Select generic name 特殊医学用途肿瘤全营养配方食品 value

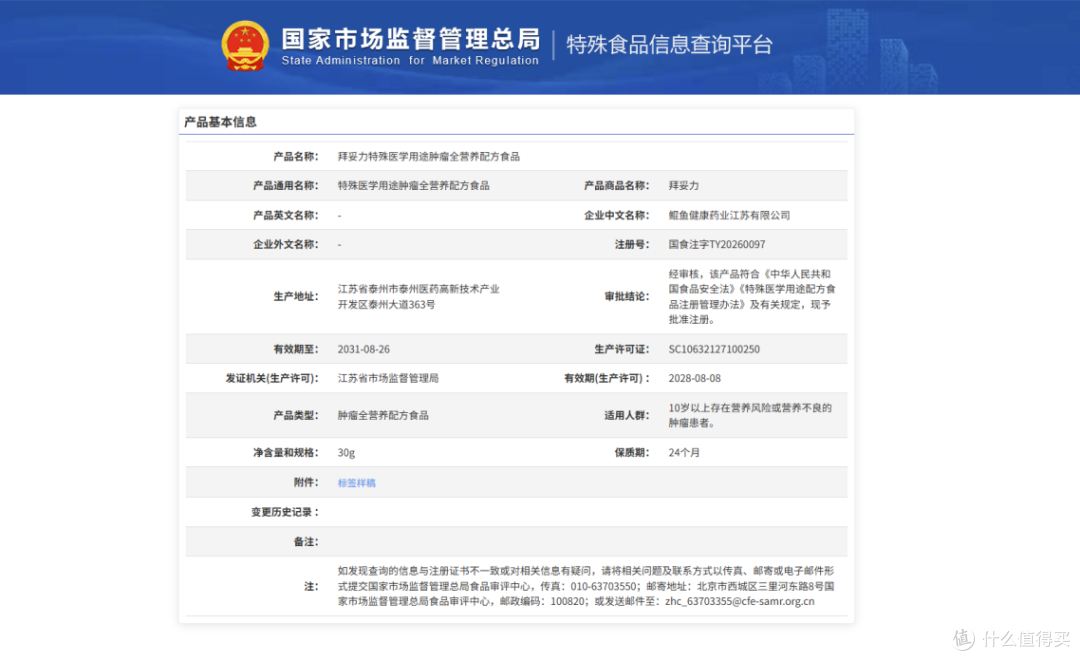[x=413, y=185]
